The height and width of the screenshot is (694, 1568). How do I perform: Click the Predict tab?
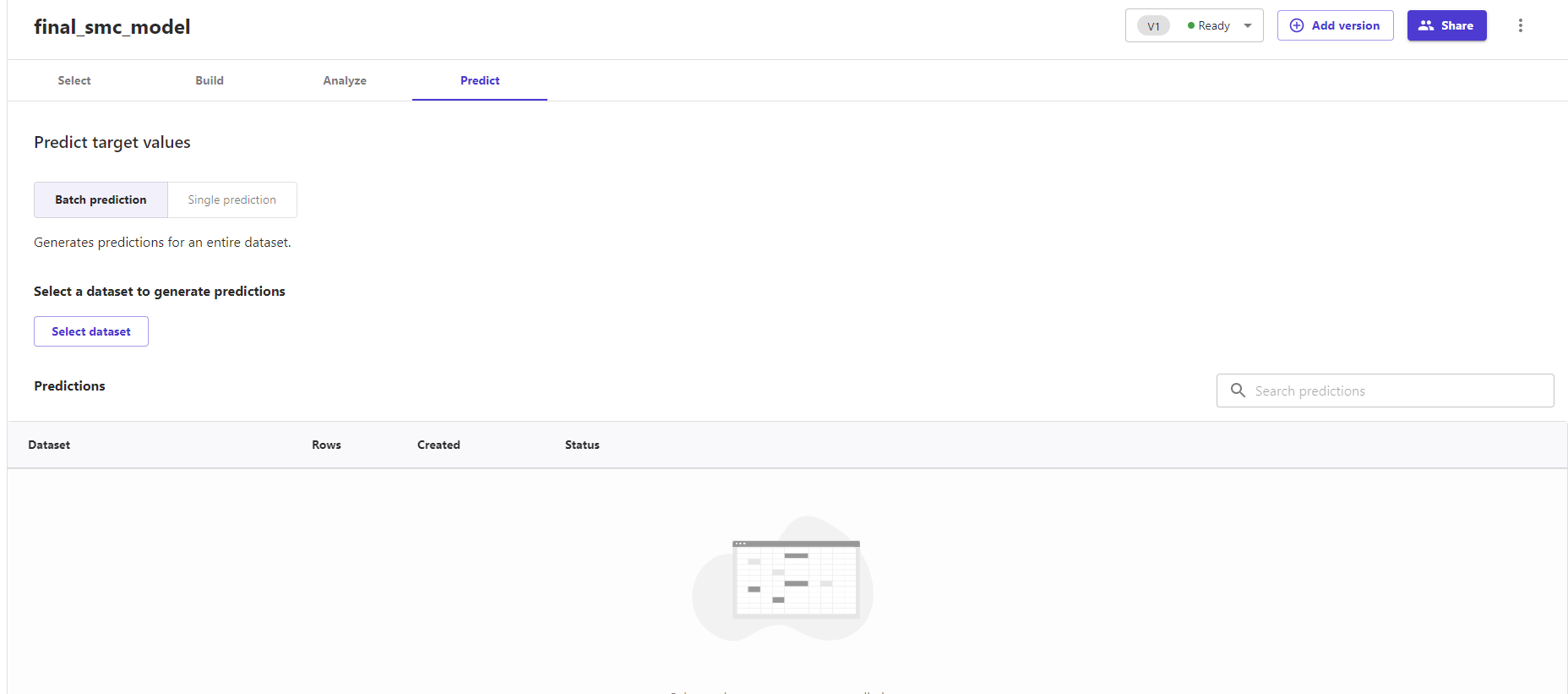[x=480, y=80]
